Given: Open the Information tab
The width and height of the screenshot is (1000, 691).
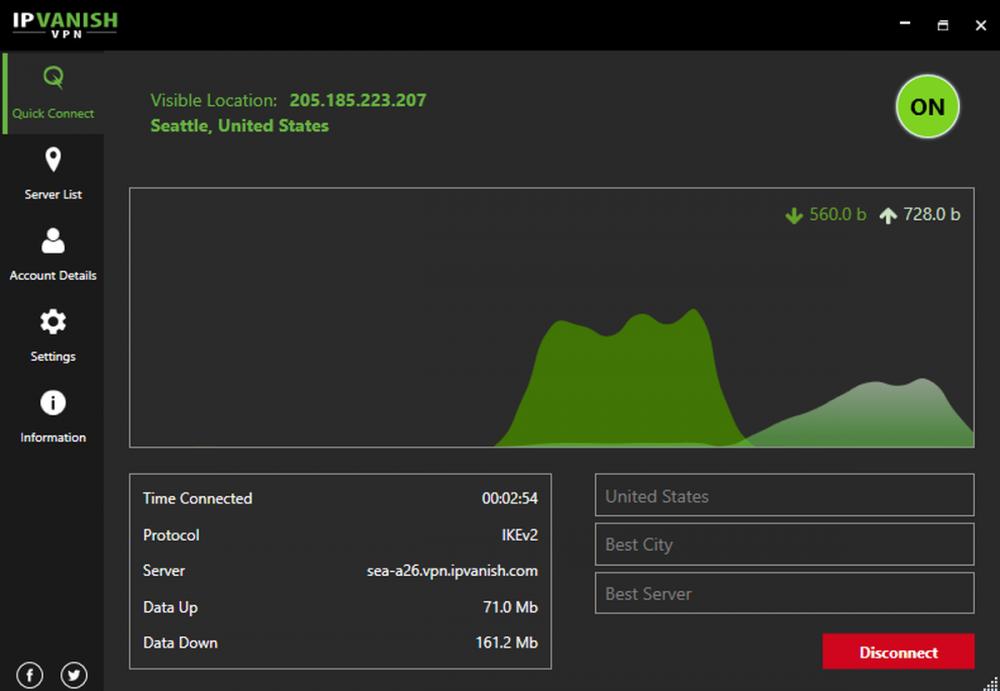Looking at the screenshot, I should pyautogui.click(x=53, y=417).
